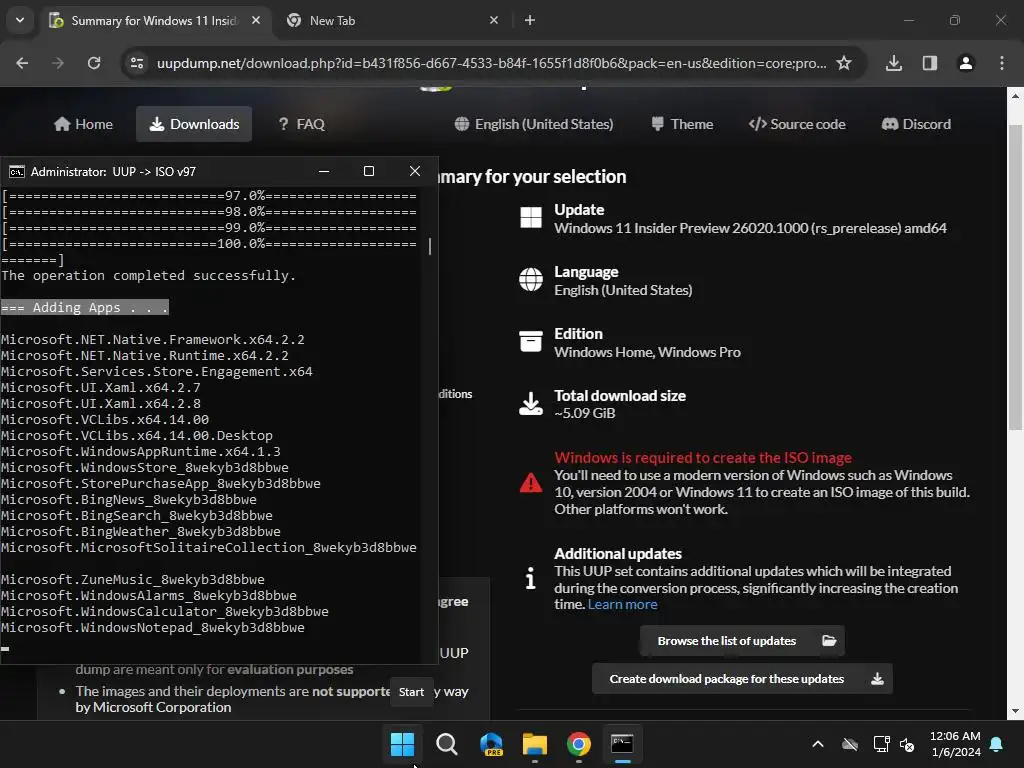Viewport: 1024px width, 768px height.
Task: Switch to Command Prompt on taskbar
Action: coord(622,744)
